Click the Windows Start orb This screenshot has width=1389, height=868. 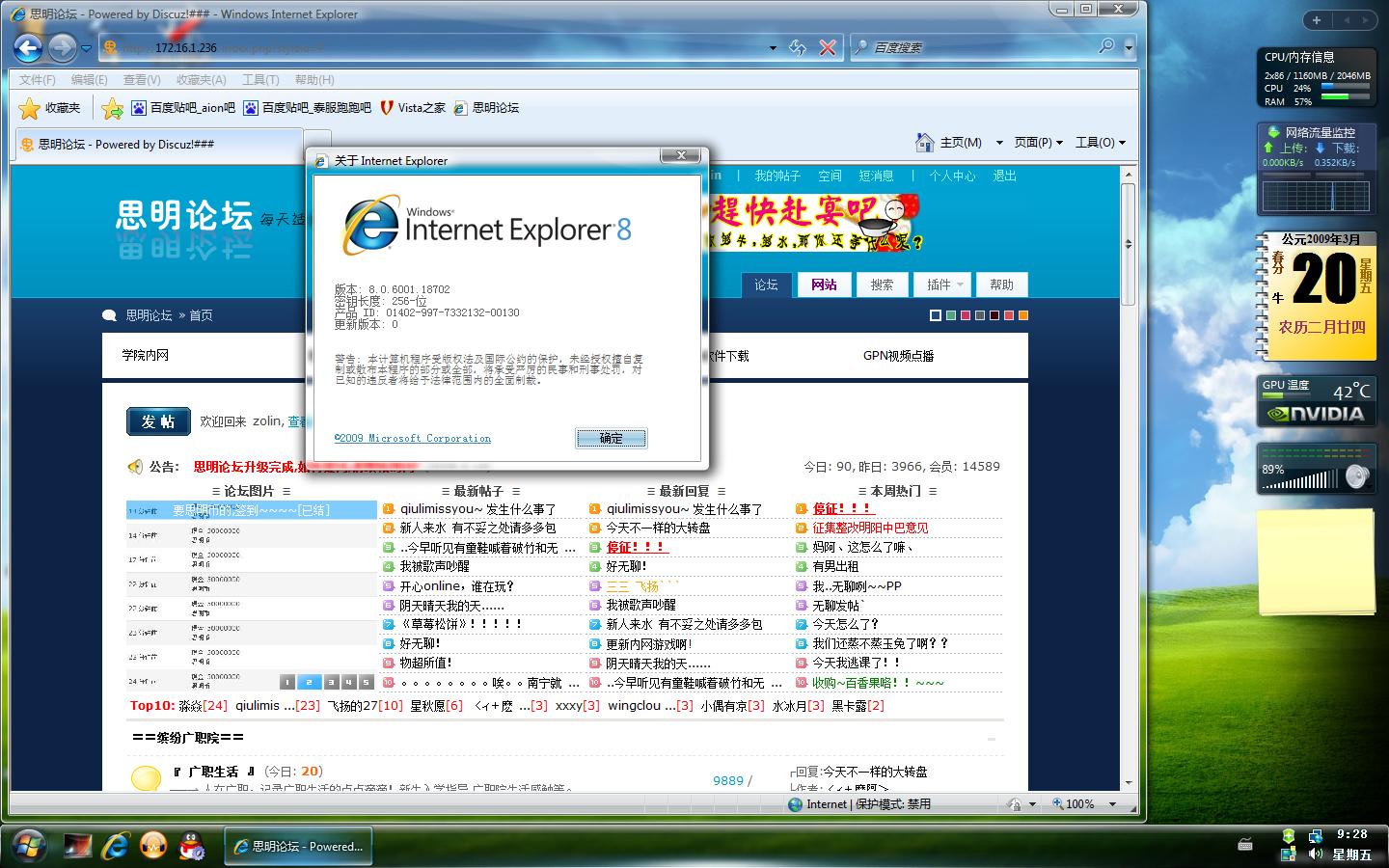pyautogui.click(x=30, y=846)
